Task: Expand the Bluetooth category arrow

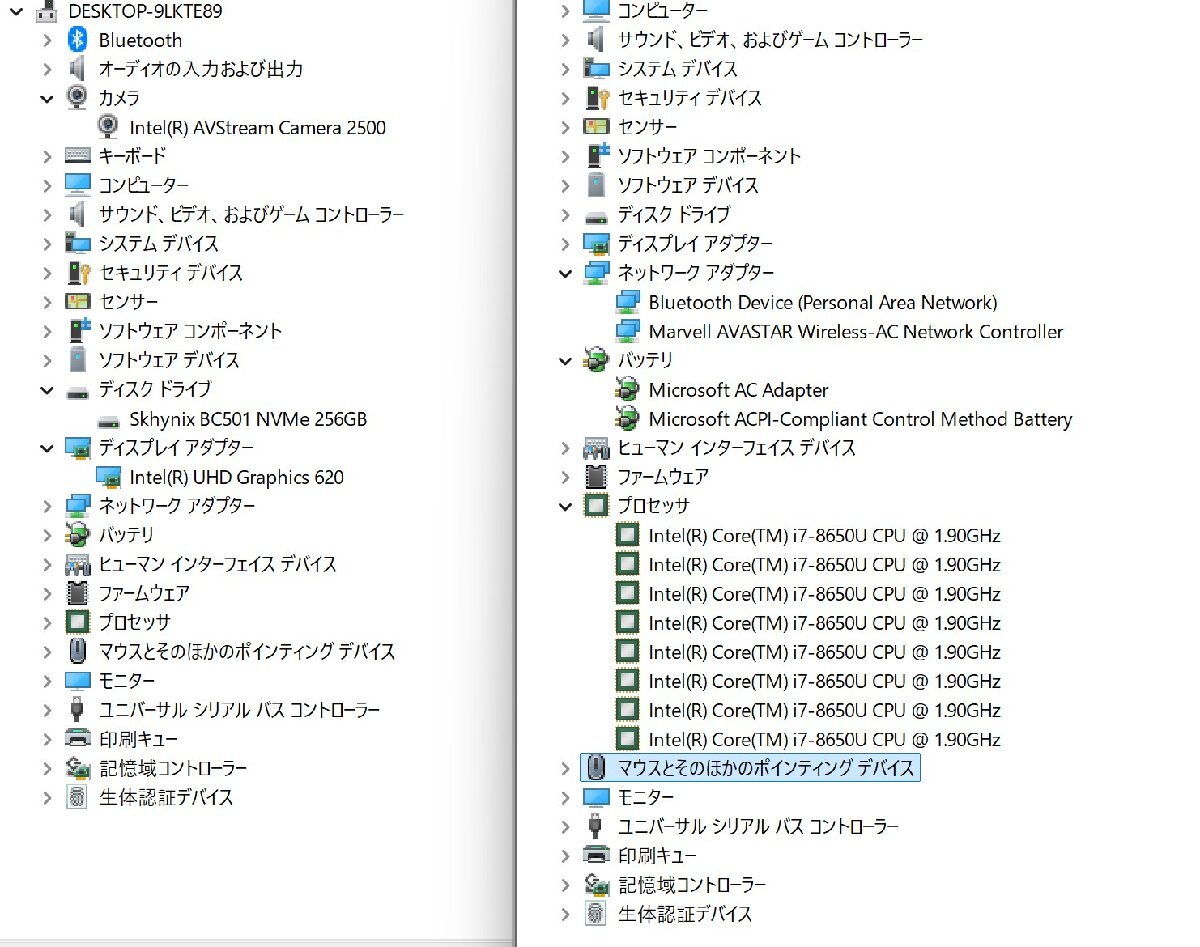Action: click(47, 40)
